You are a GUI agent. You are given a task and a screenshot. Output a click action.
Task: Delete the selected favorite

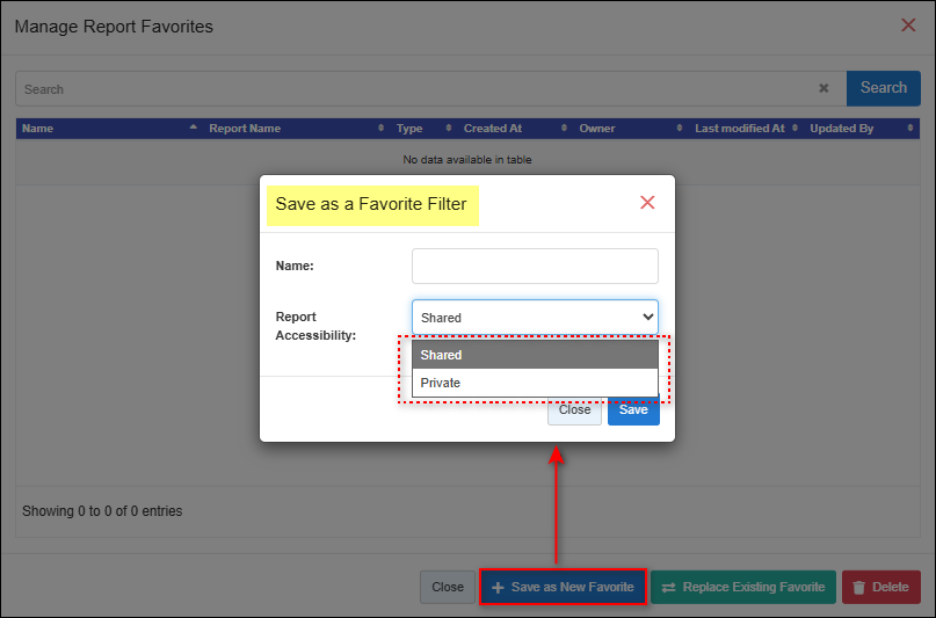coord(880,587)
